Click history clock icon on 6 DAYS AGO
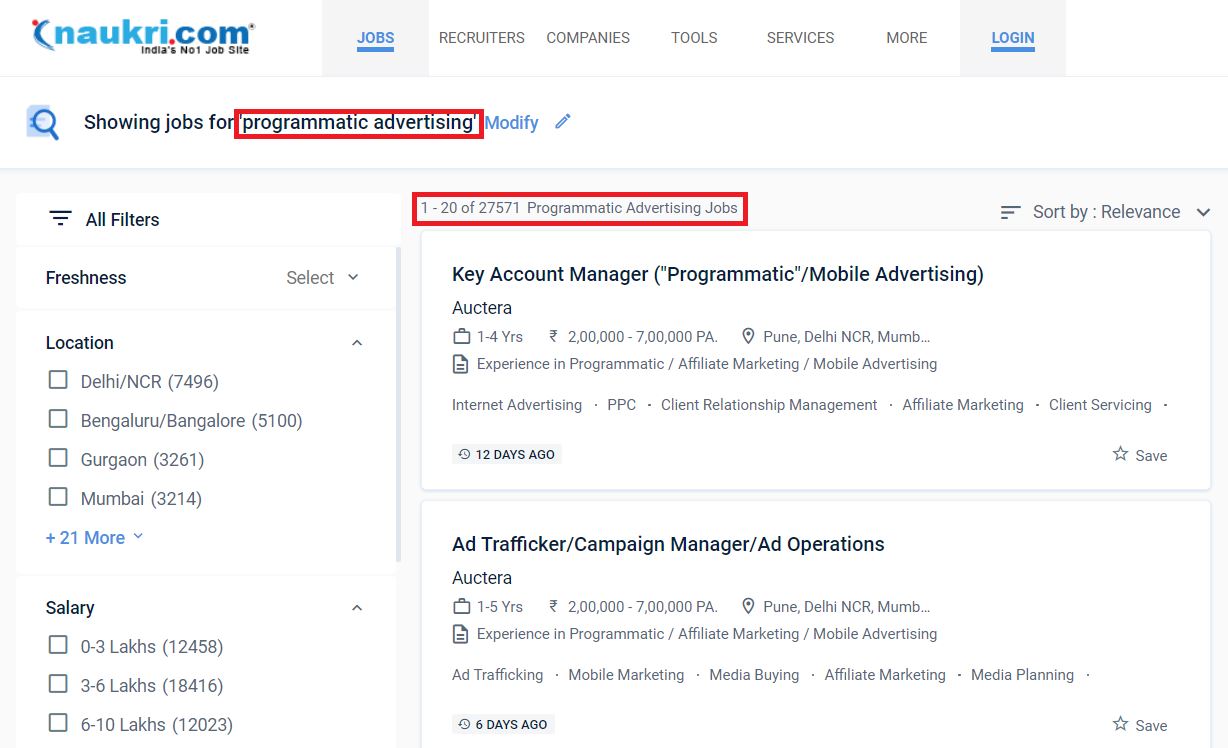This screenshot has width=1228, height=748. [x=464, y=724]
